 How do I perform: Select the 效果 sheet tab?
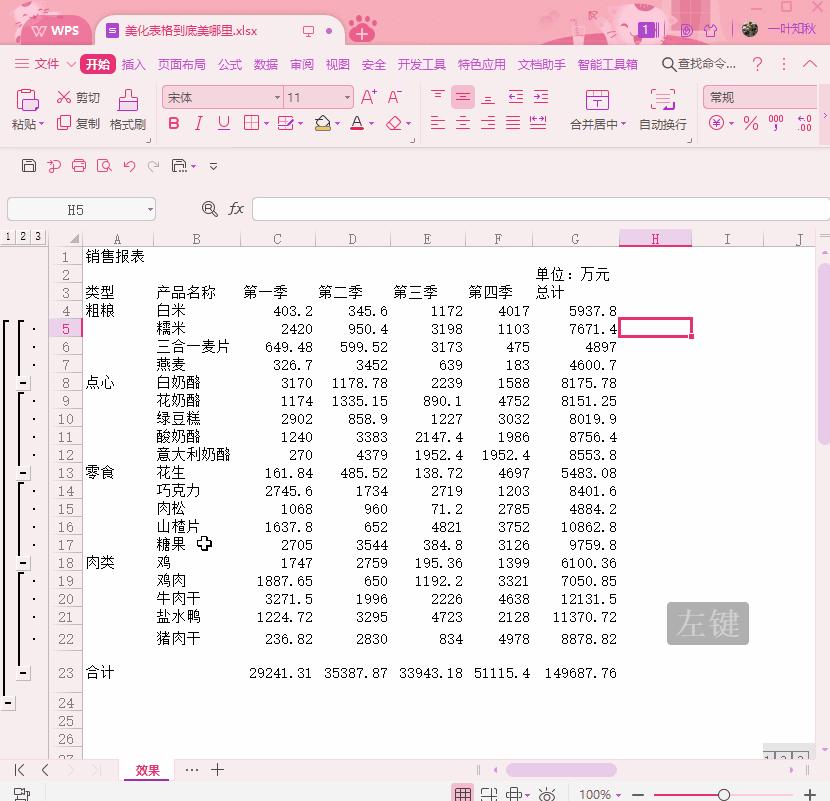146,770
